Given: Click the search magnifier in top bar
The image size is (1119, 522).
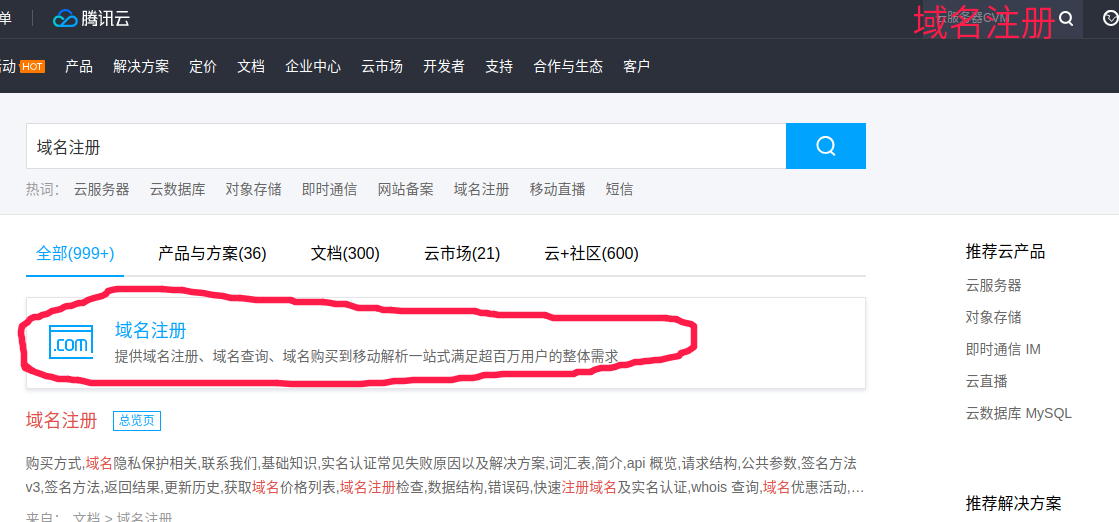Looking at the screenshot, I should pos(1066,19).
